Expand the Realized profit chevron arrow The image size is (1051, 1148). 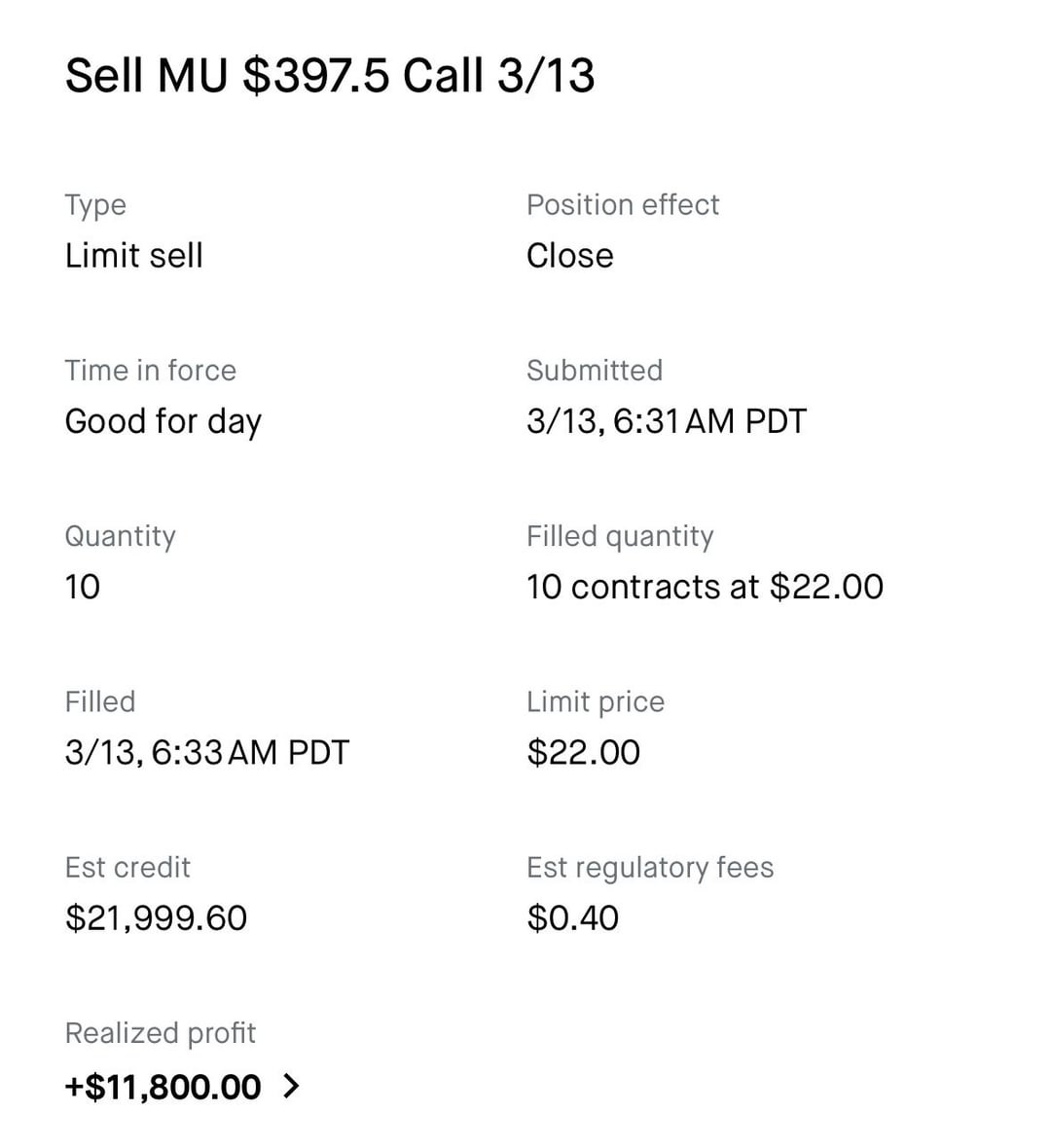[x=290, y=1087]
